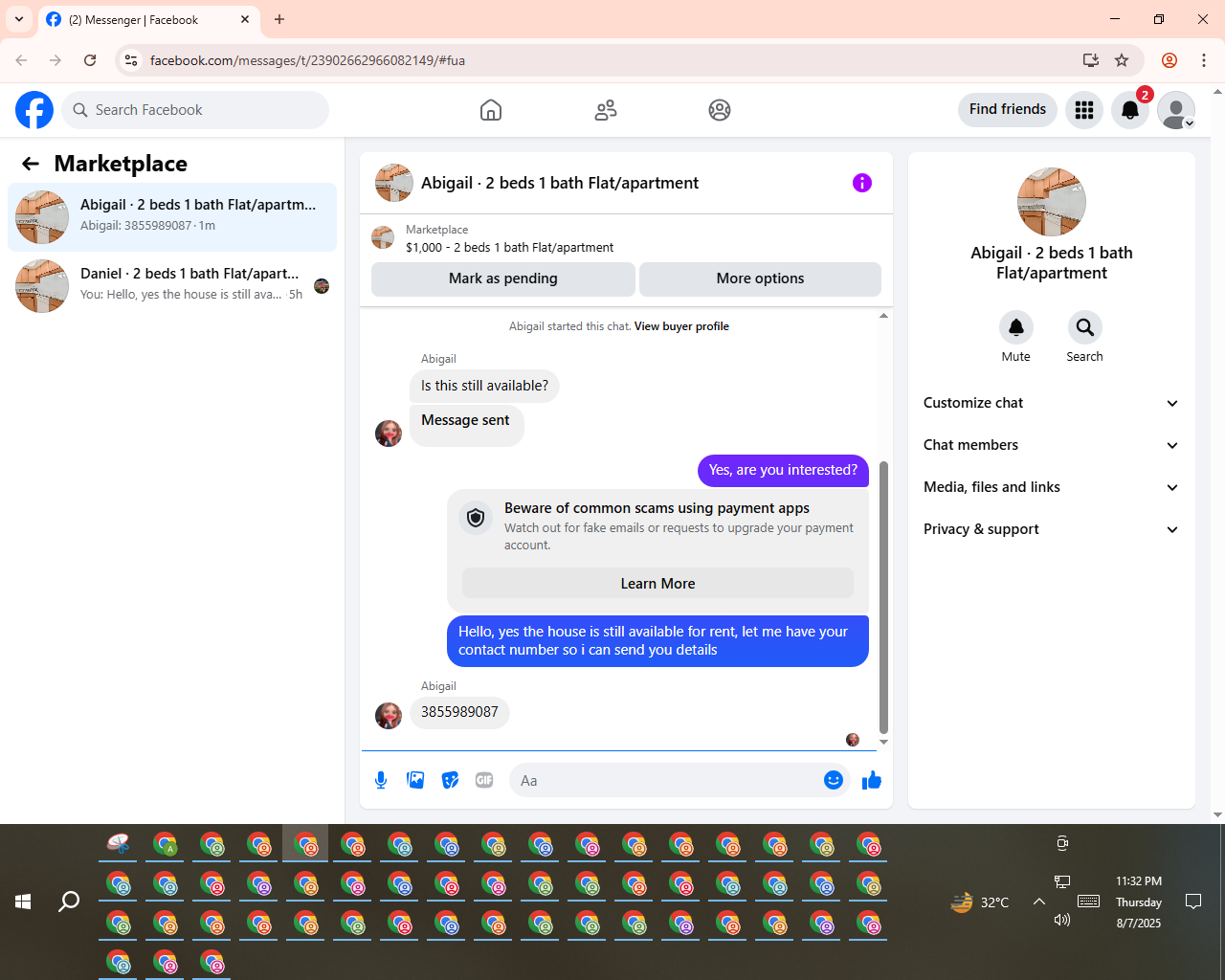1225x980 pixels.
Task: Expand Privacy & support section
Action: [x=1052, y=529]
